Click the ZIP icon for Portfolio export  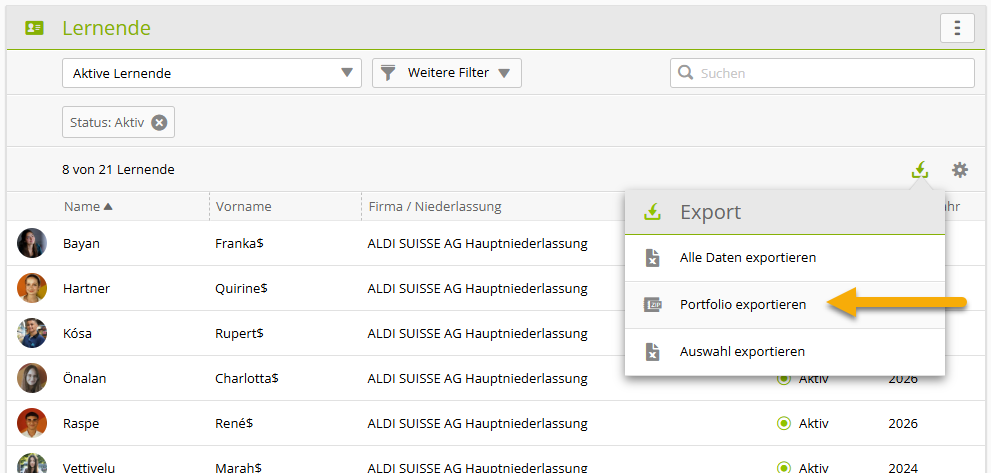click(x=652, y=305)
